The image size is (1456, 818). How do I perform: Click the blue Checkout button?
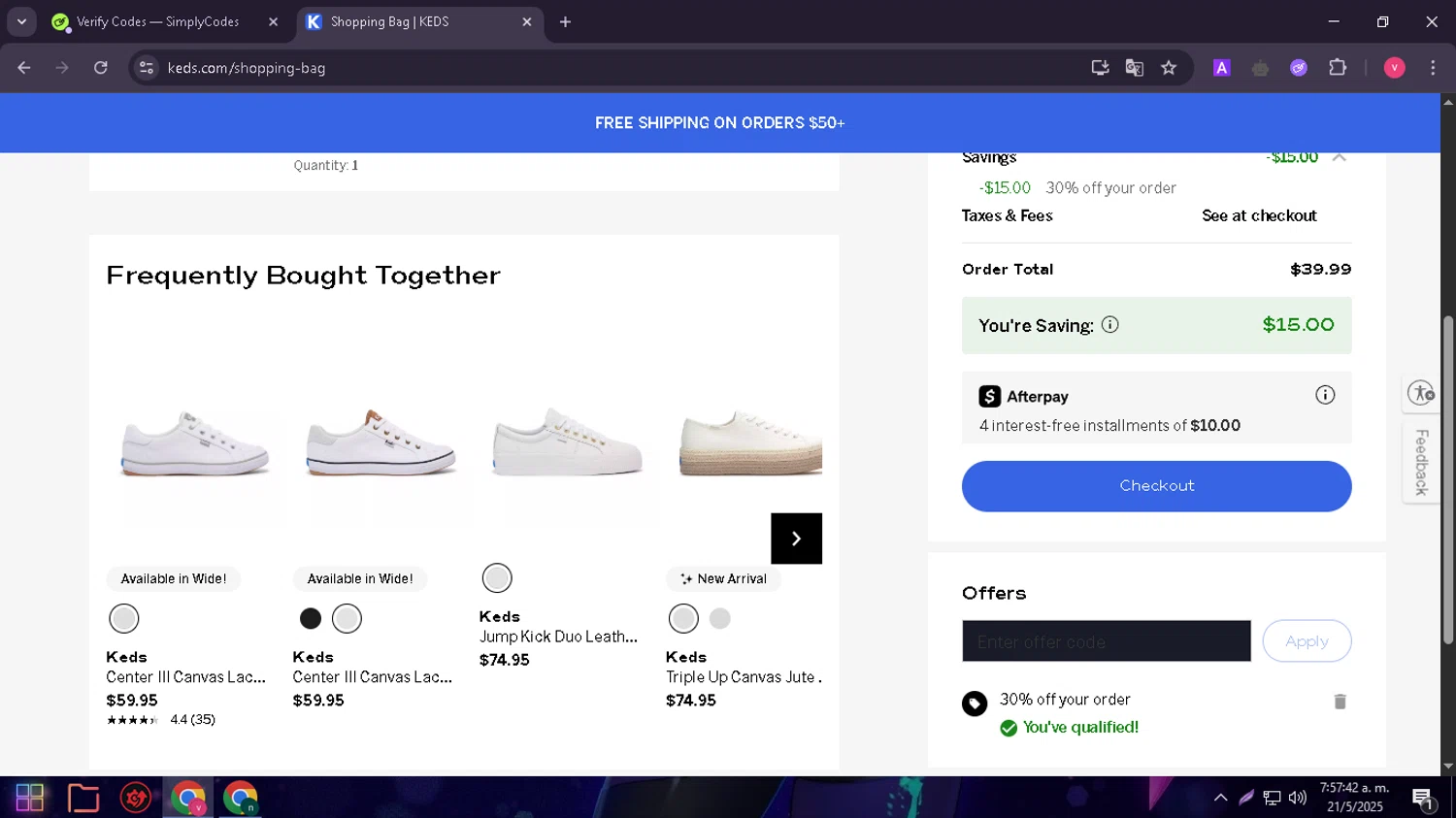(x=1156, y=486)
